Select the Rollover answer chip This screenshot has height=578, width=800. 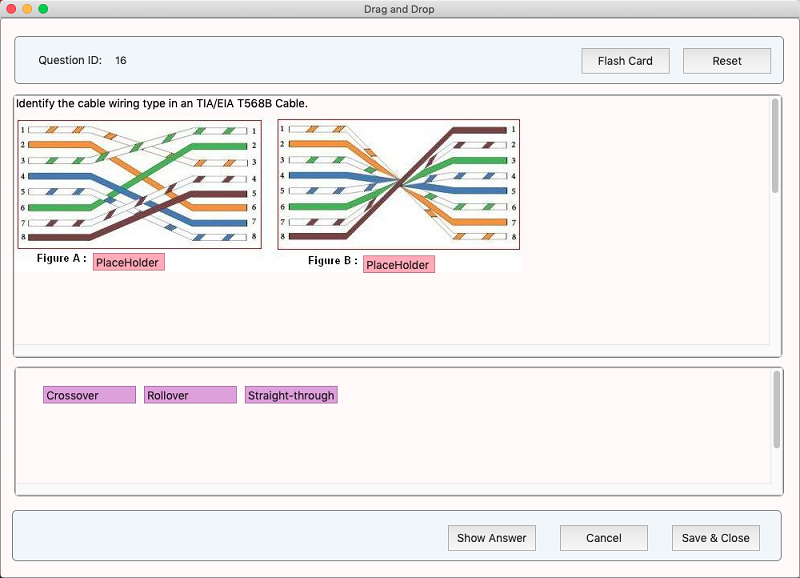click(189, 394)
